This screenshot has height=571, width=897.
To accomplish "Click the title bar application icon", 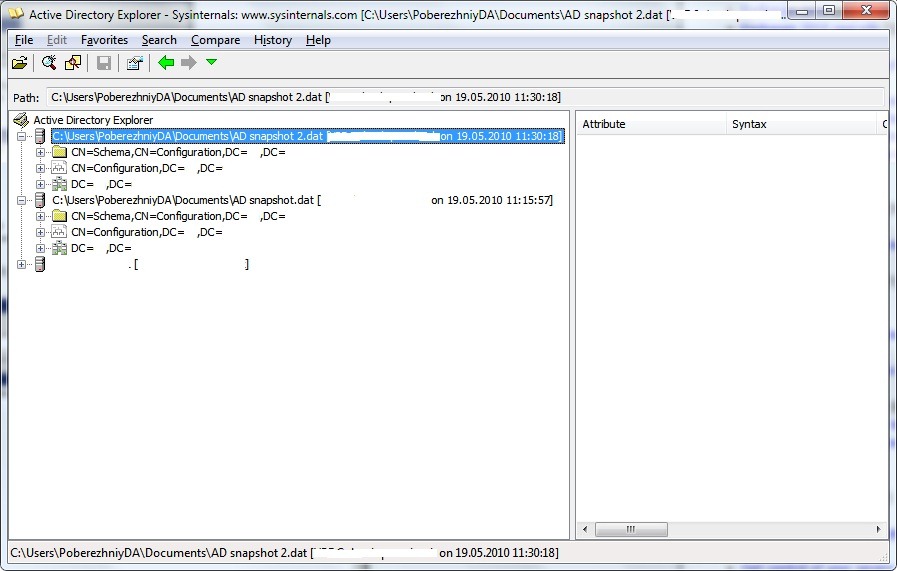I will tap(15, 14).
